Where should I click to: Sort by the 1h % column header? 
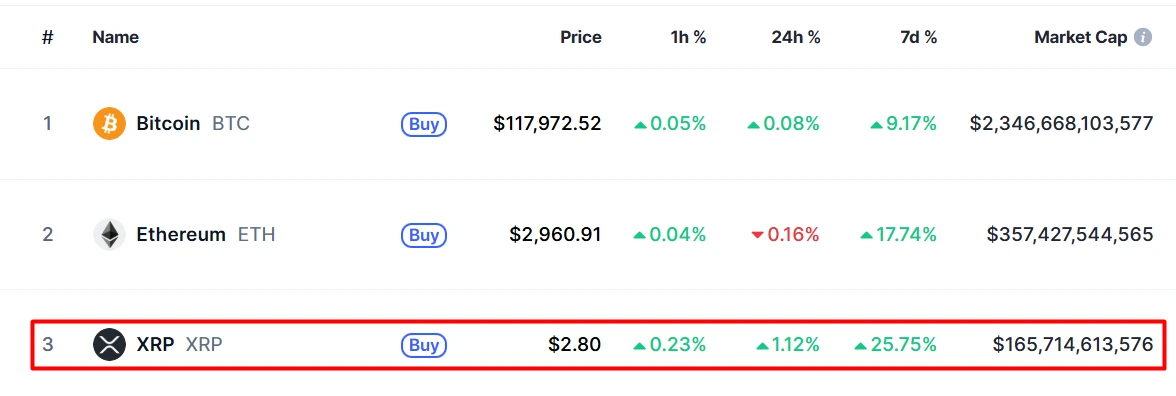tap(688, 38)
